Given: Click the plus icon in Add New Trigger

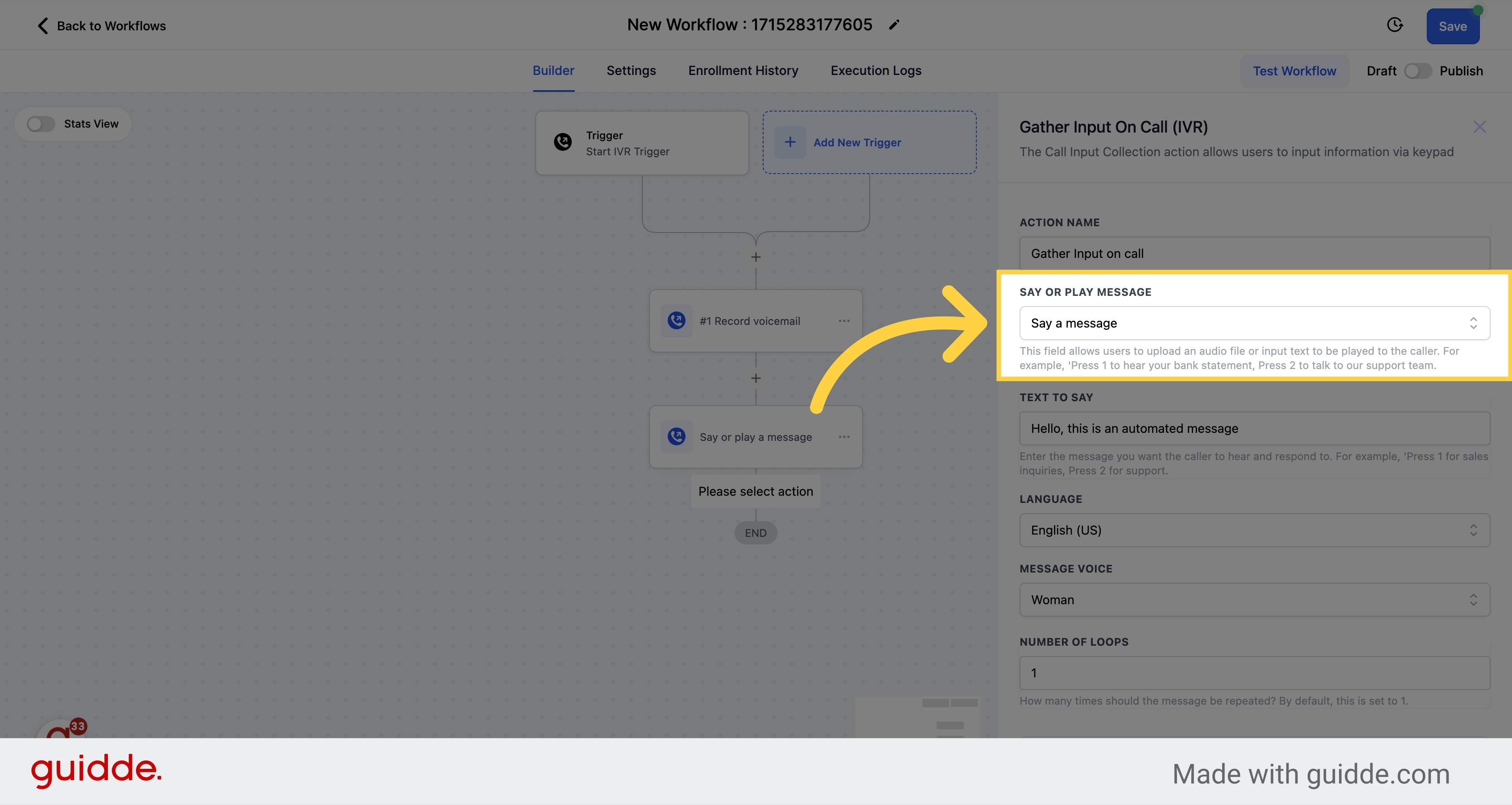Looking at the screenshot, I should (790, 142).
